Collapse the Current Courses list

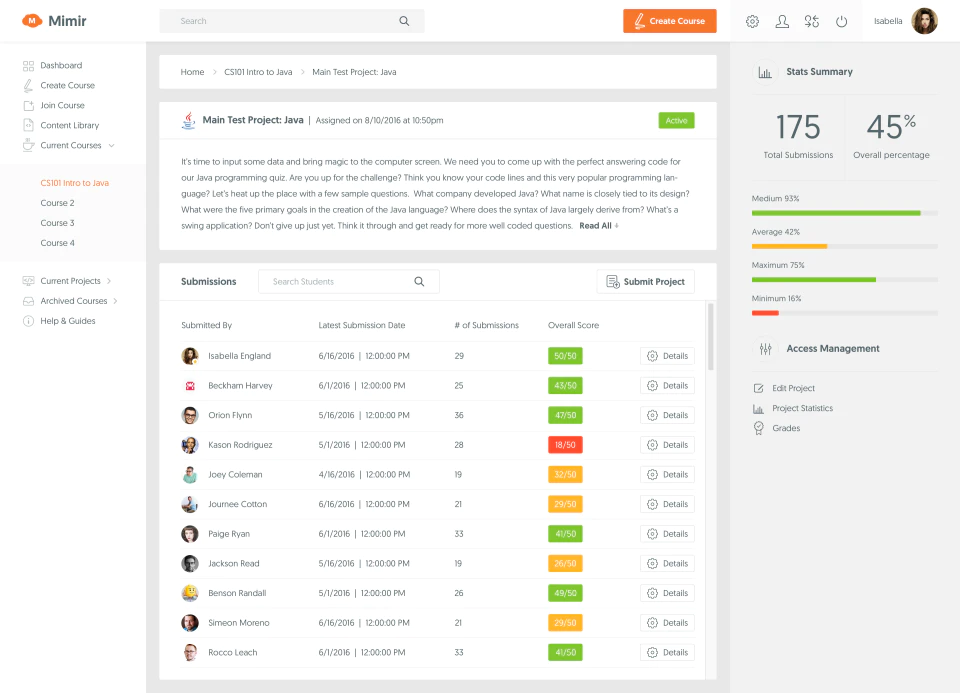[111, 146]
